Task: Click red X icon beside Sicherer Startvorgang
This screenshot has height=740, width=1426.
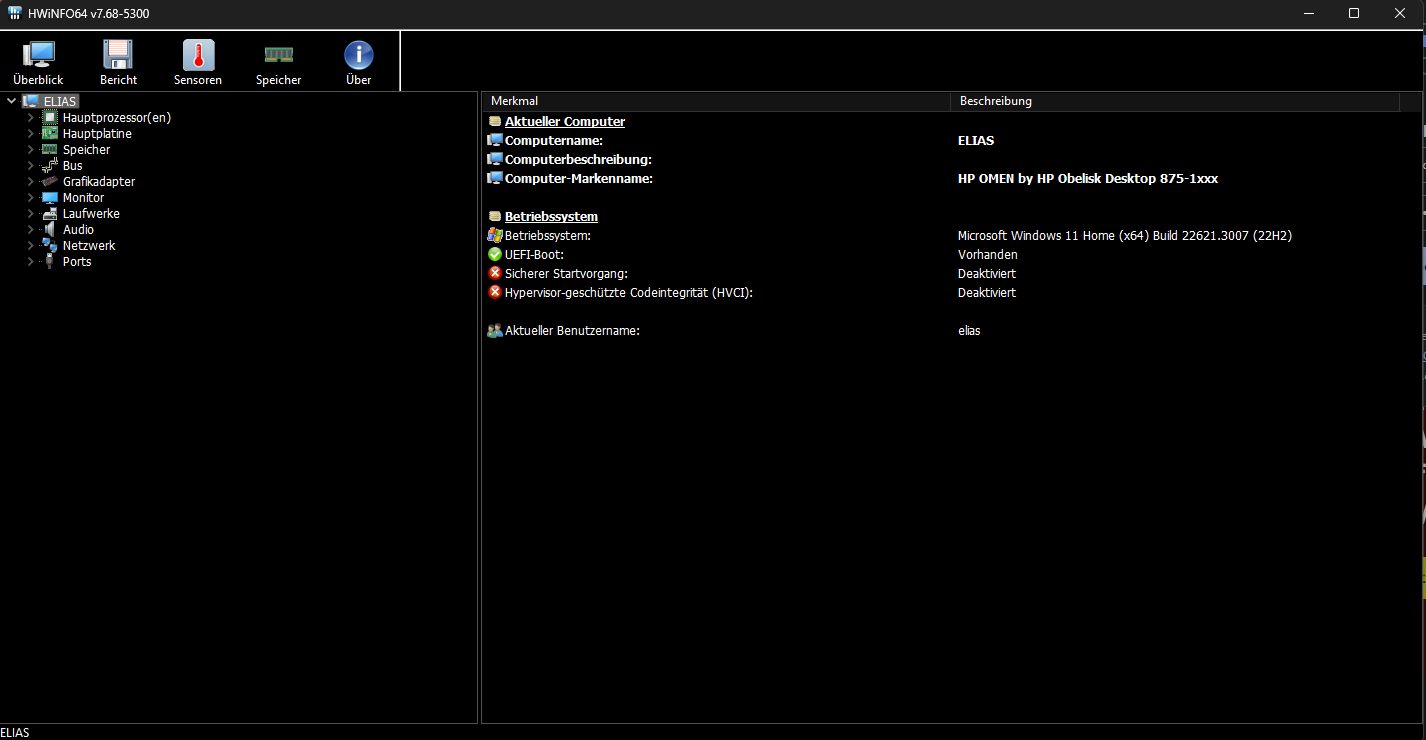Action: tap(494, 273)
